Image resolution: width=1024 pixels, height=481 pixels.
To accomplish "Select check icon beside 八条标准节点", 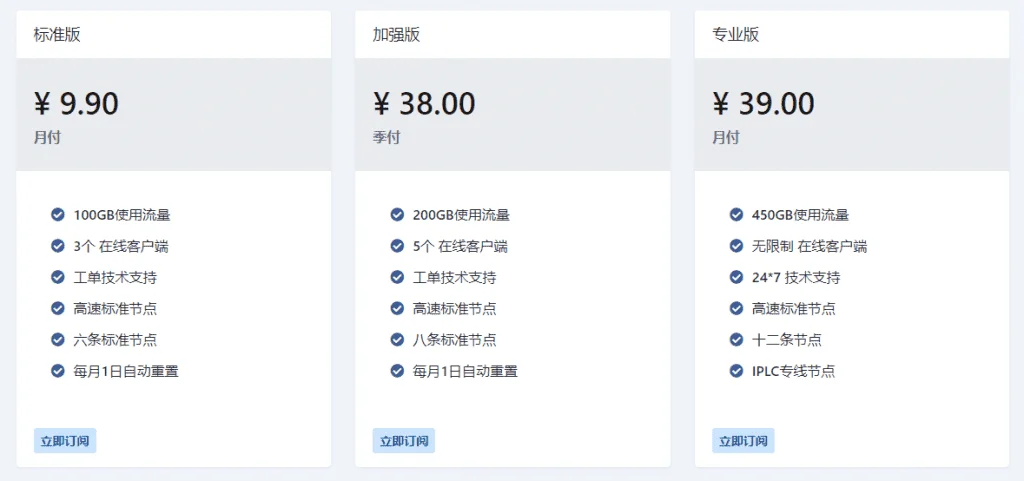I will 397,339.
